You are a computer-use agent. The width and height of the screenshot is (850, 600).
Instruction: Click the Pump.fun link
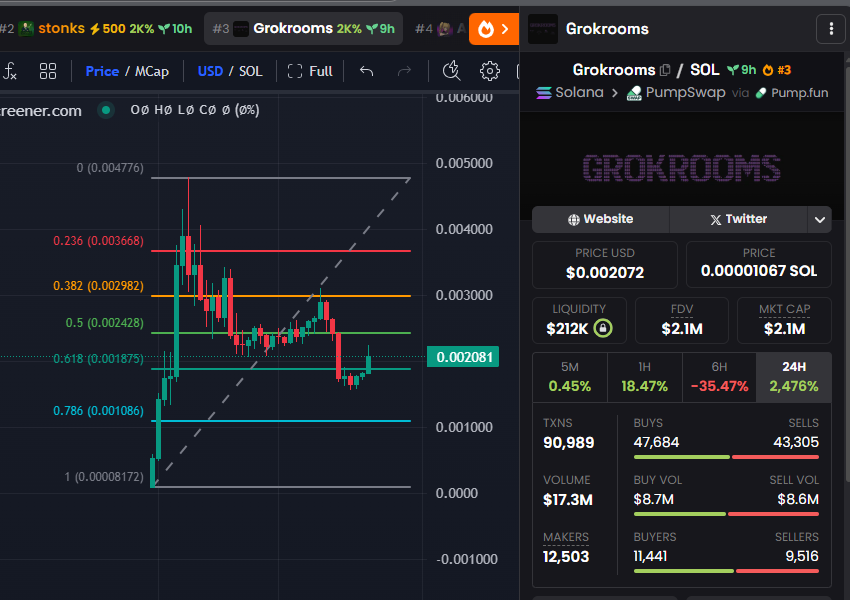pos(792,93)
